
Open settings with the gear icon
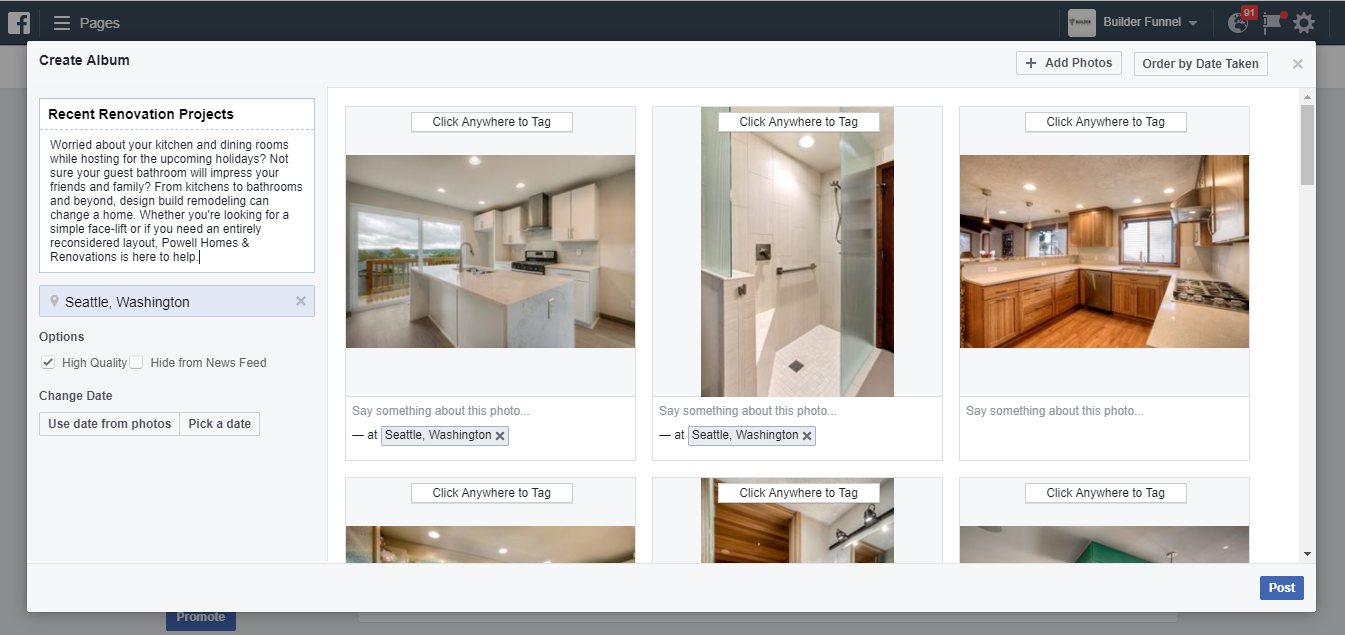[x=1304, y=22]
